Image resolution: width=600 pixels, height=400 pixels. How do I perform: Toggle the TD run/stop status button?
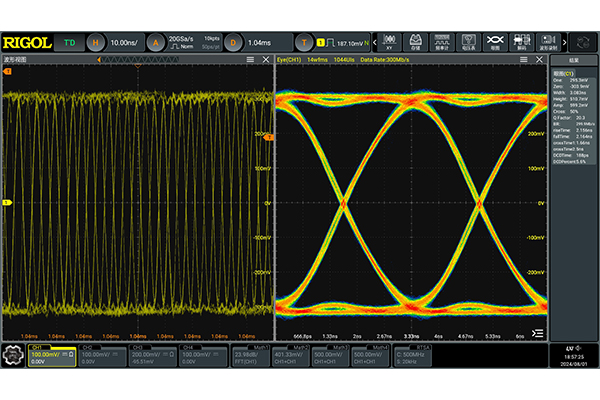[69, 42]
